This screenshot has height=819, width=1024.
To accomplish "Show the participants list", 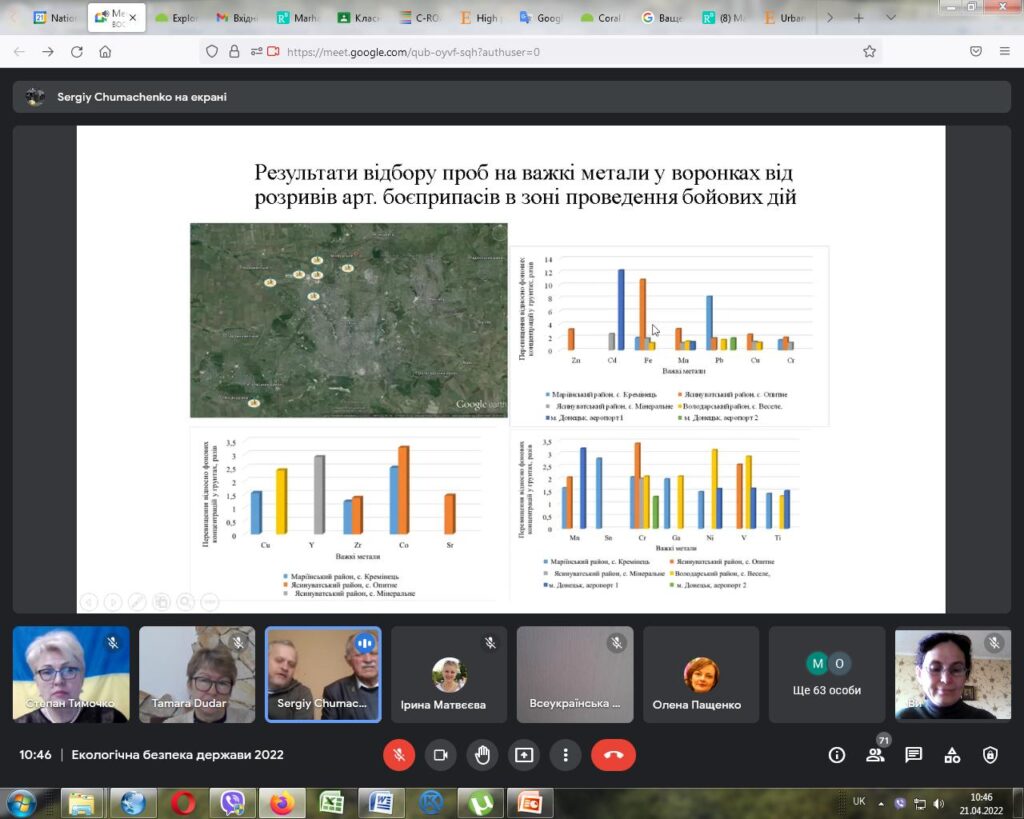I will (x=875, y=755).
